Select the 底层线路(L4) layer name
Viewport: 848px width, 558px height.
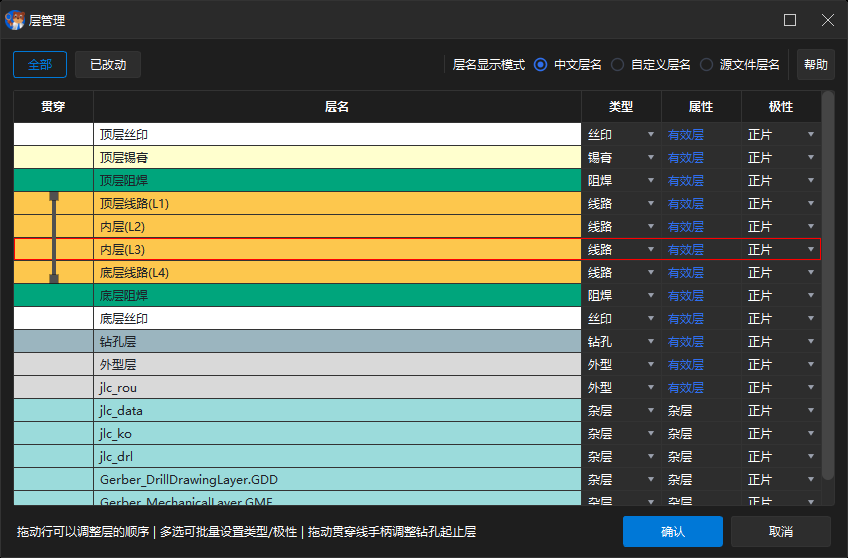click(135, 273)
